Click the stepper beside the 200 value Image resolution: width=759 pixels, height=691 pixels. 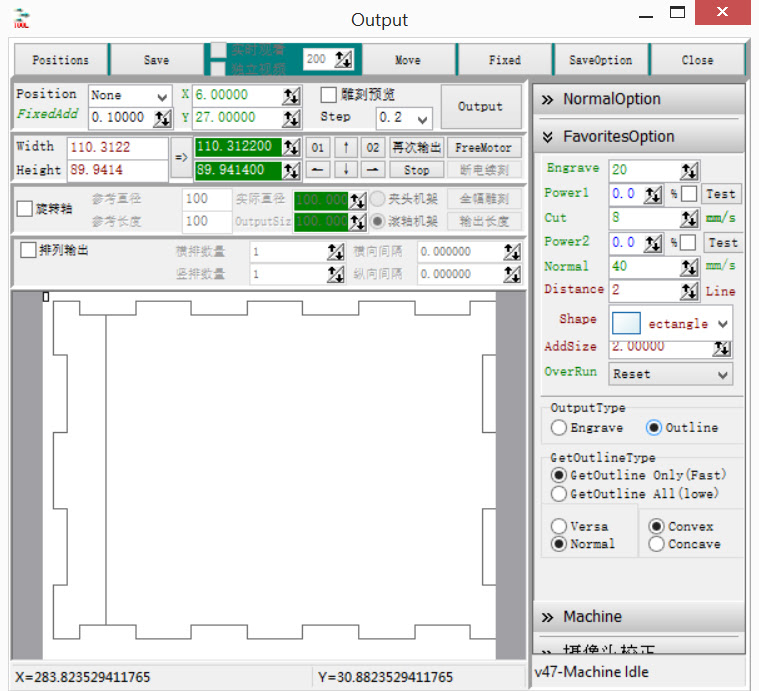(x=343, y=59)
